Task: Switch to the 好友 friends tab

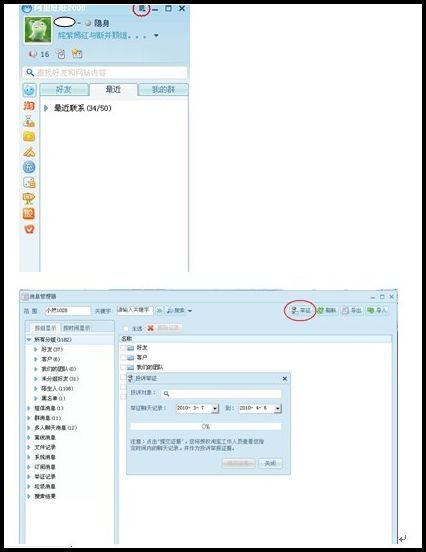Action: pos(64,89)
